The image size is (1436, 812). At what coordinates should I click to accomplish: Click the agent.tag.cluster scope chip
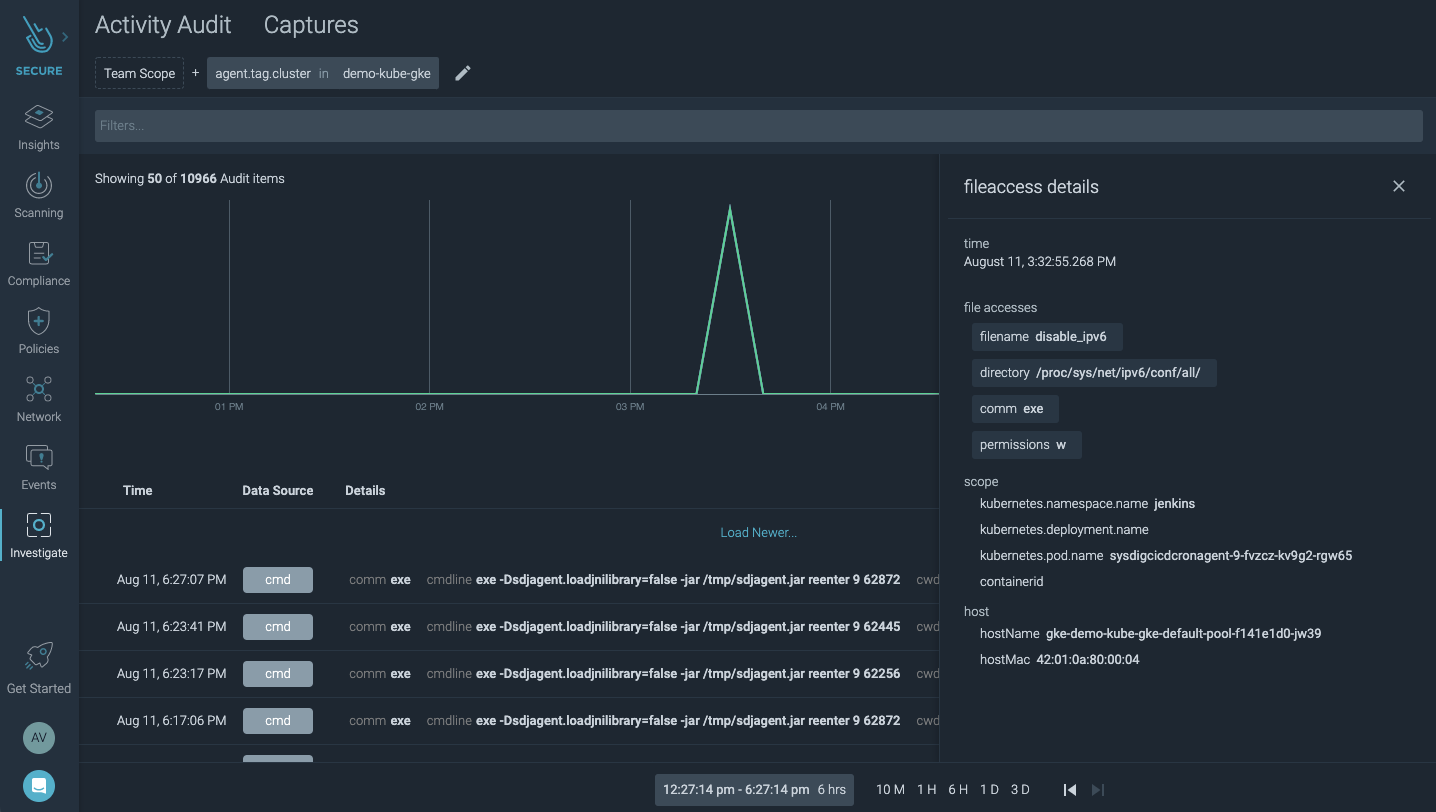click(323, 73)
